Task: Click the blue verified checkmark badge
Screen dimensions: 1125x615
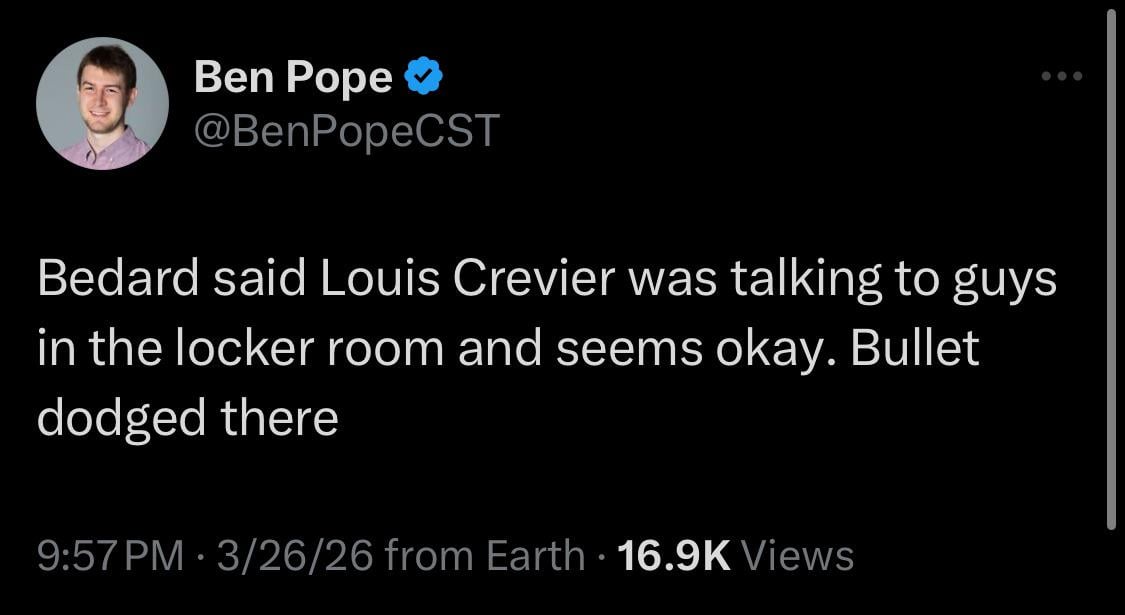Action: (x=424, y=77)
